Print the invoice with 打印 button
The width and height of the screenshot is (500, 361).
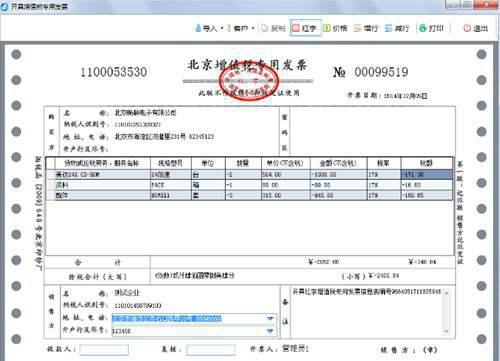(x=431, y=28)
